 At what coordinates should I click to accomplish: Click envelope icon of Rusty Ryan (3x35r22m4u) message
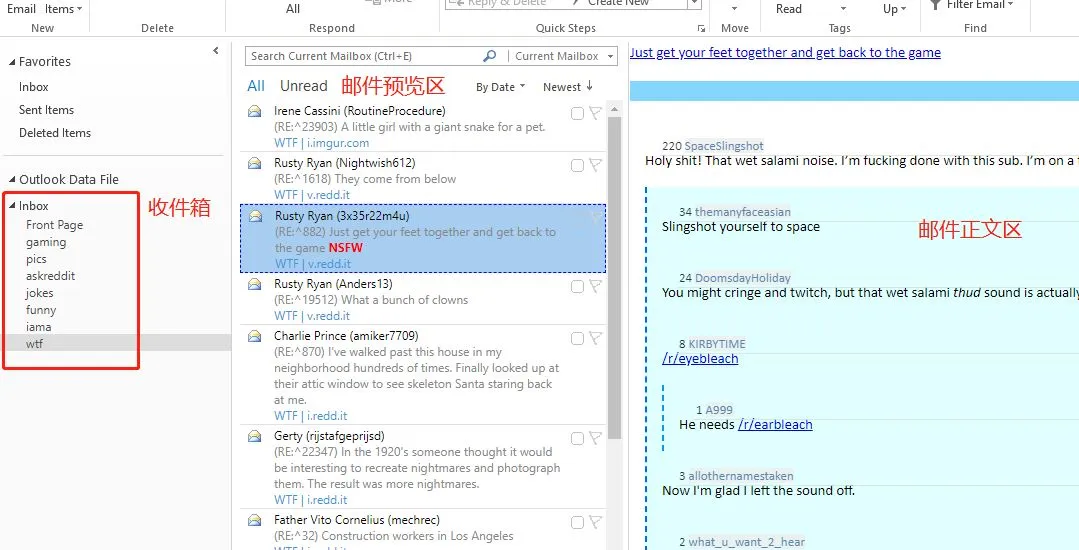point(256,216)
